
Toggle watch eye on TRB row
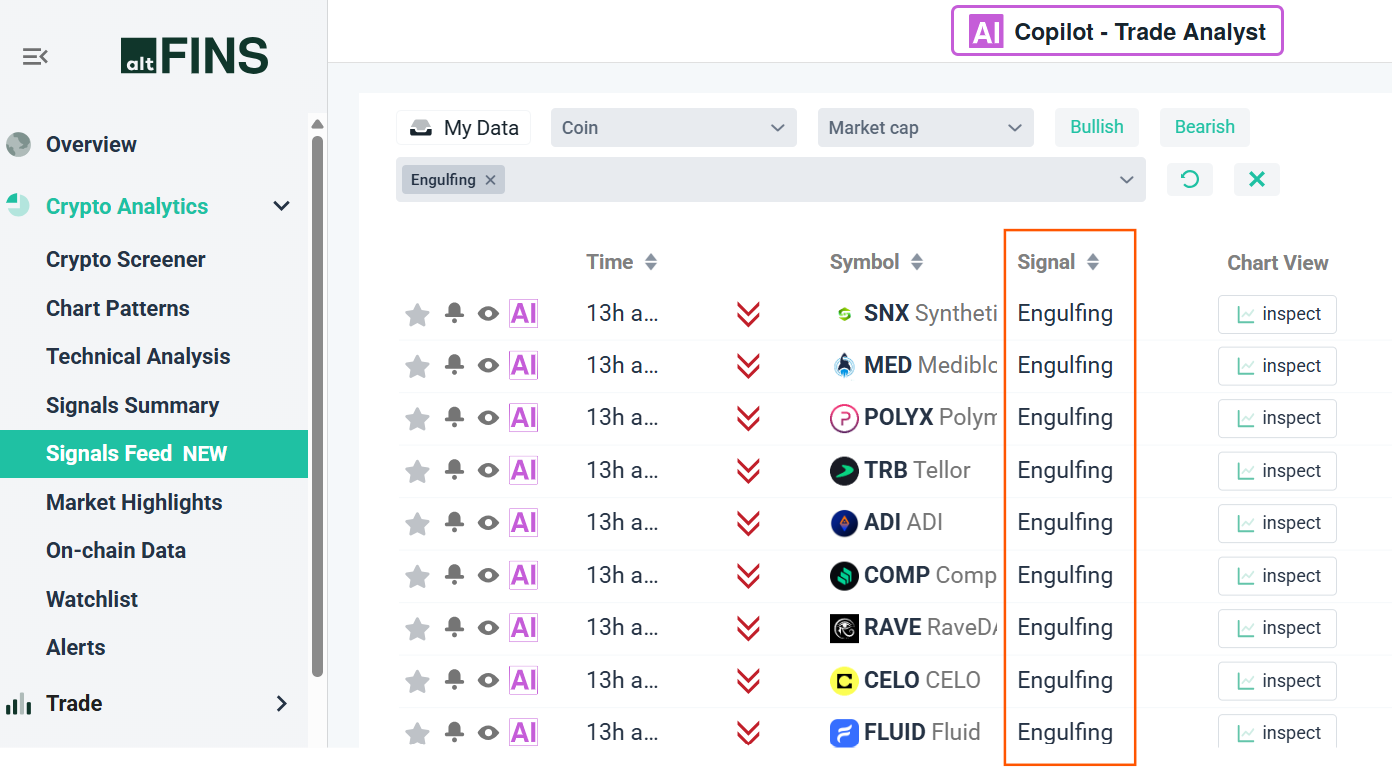click(488, 470)
